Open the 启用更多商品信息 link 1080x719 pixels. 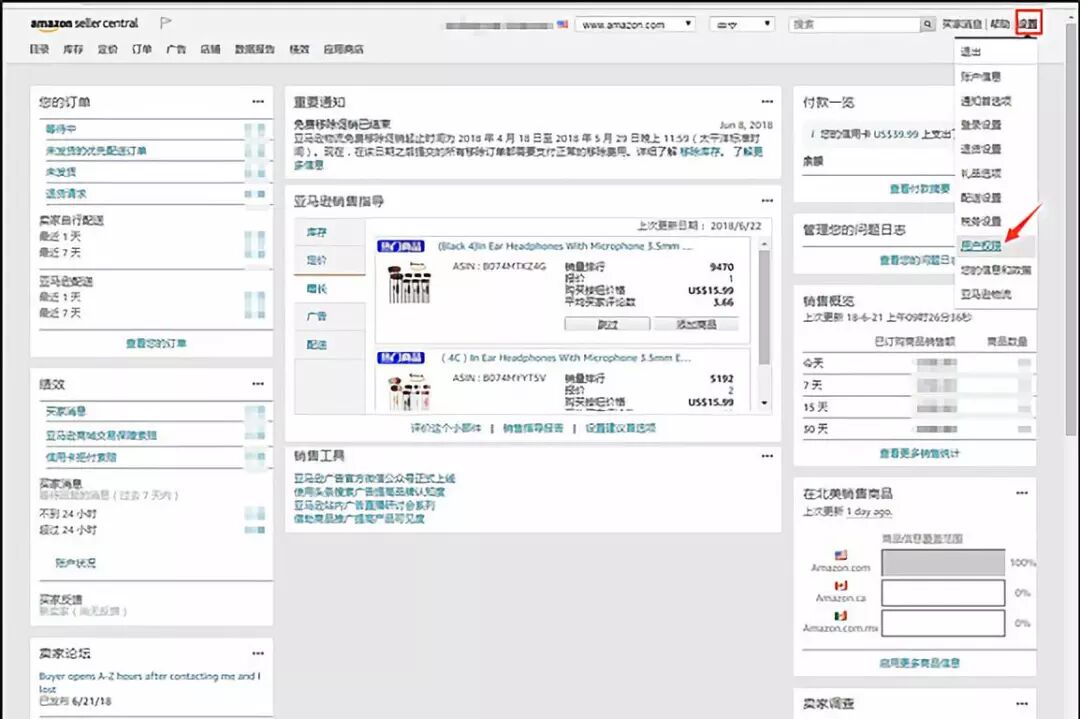pos(919,663)
